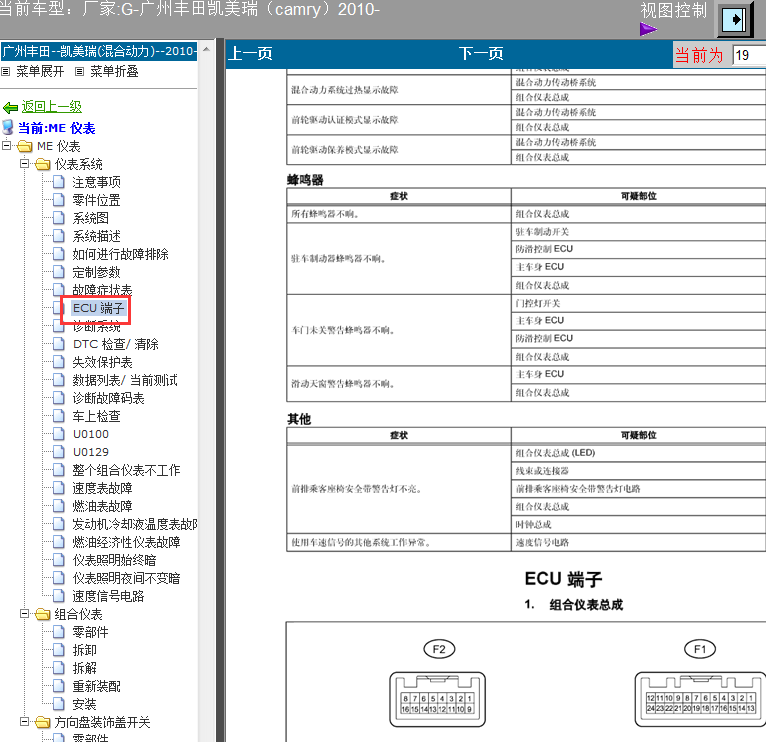Image resolution: width=766 pixels, height=742 pixels.
Task: Click the current page number field
Action: click(x=749, y=55)
